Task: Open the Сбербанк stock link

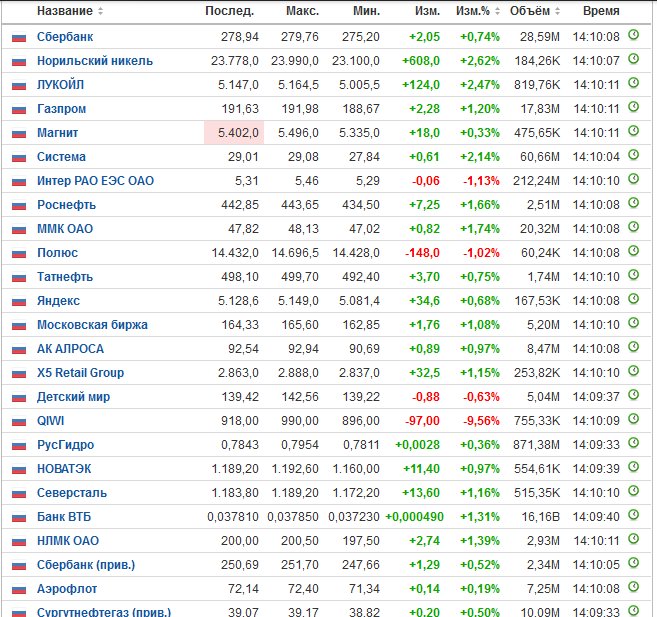Action: (x=65, y=37)
